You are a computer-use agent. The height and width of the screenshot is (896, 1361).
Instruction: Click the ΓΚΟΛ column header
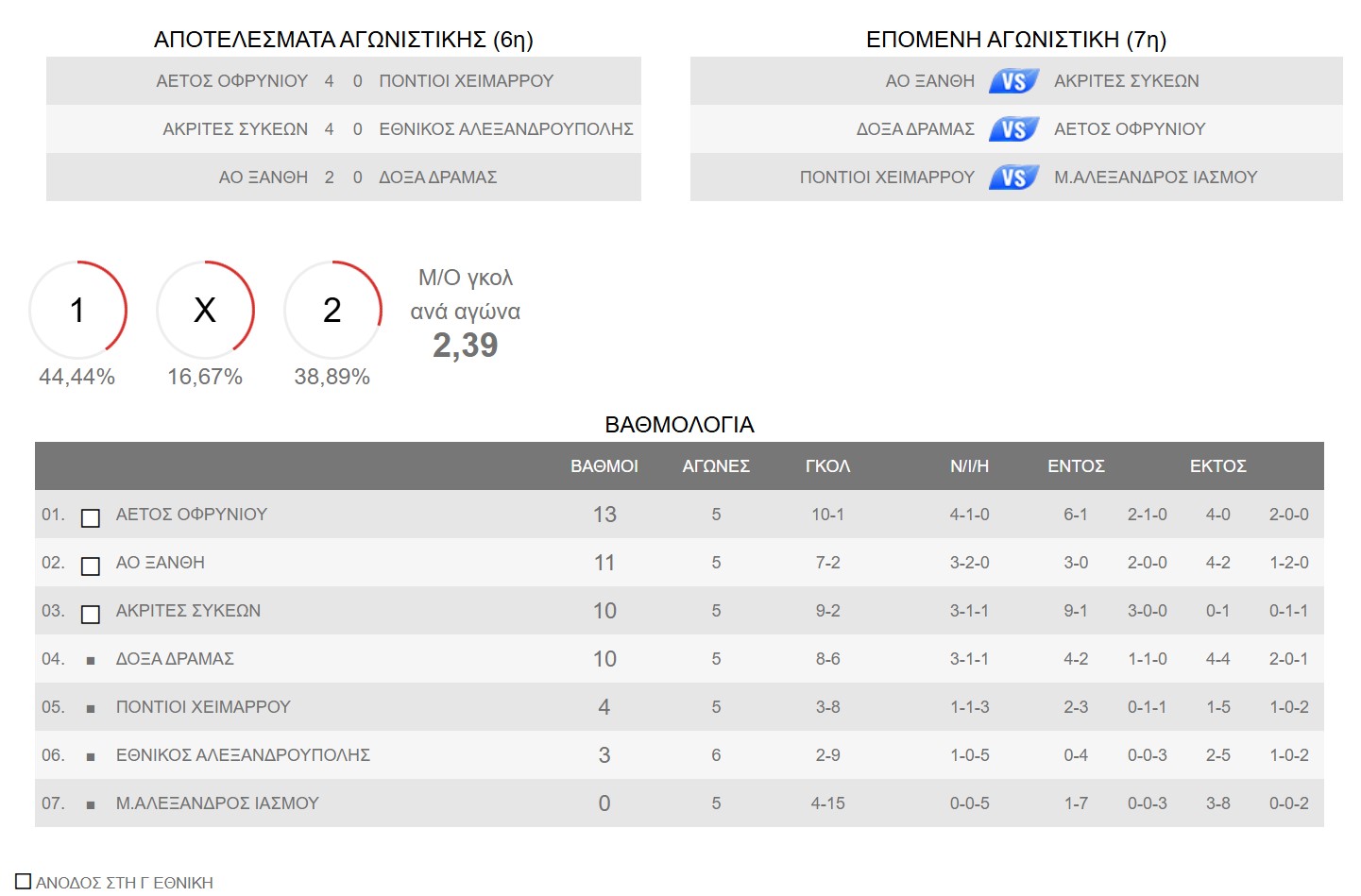[x=827, y=466]
